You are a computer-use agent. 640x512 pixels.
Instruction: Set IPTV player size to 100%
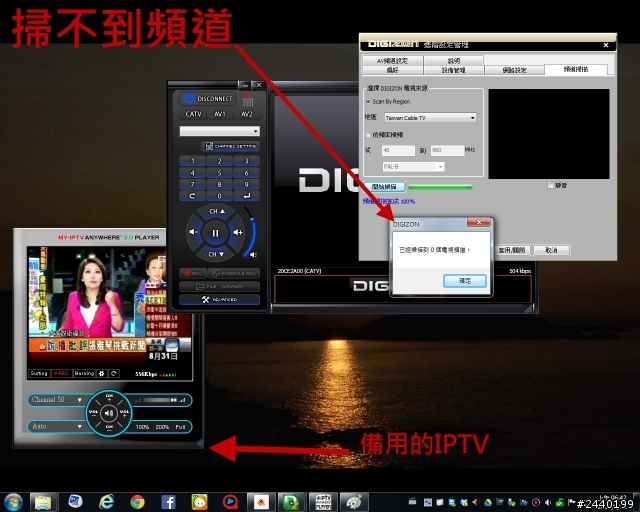(142, 427)
